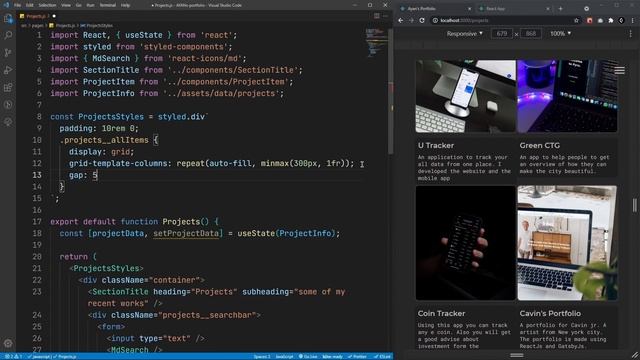Open the Chrome three-dot menu
Screen dimensions: 640x360
633,20
